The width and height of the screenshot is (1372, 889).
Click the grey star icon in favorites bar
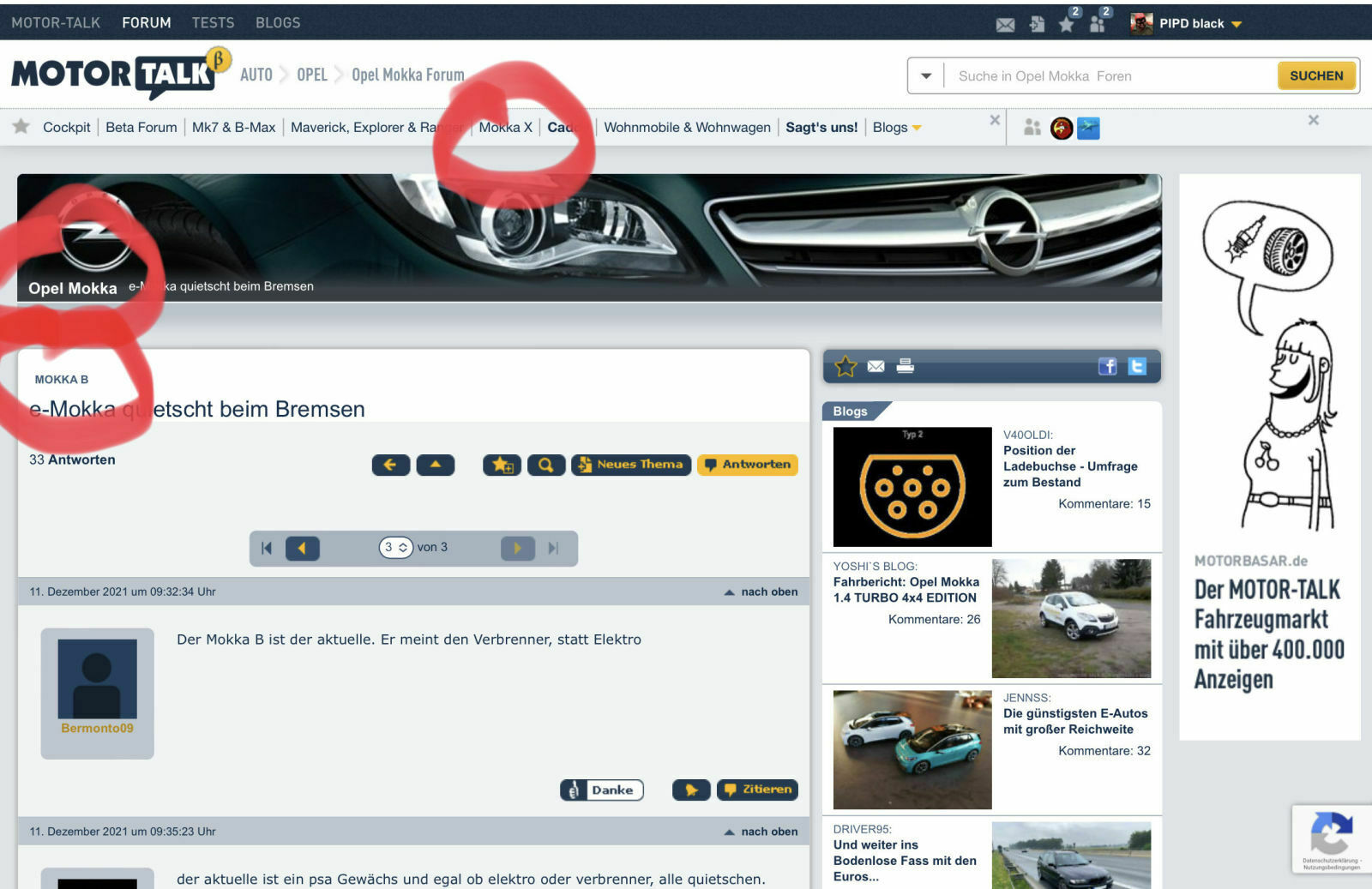21,127
